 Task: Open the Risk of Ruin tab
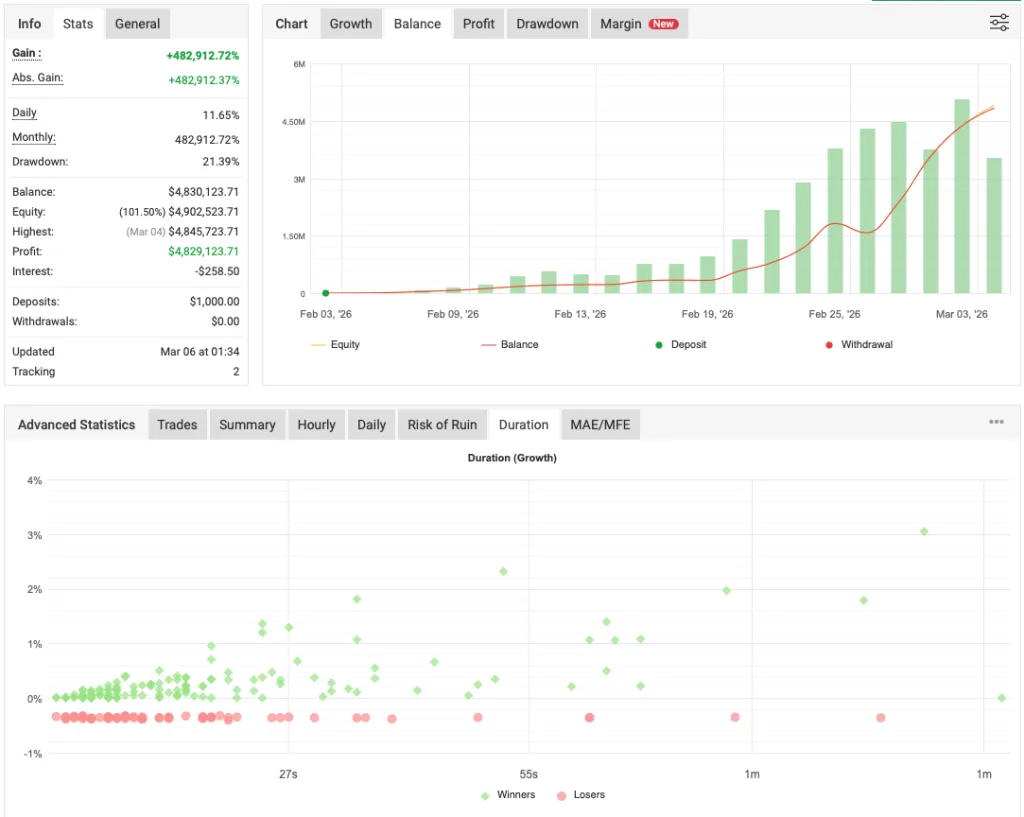click(x=442, y=424)
